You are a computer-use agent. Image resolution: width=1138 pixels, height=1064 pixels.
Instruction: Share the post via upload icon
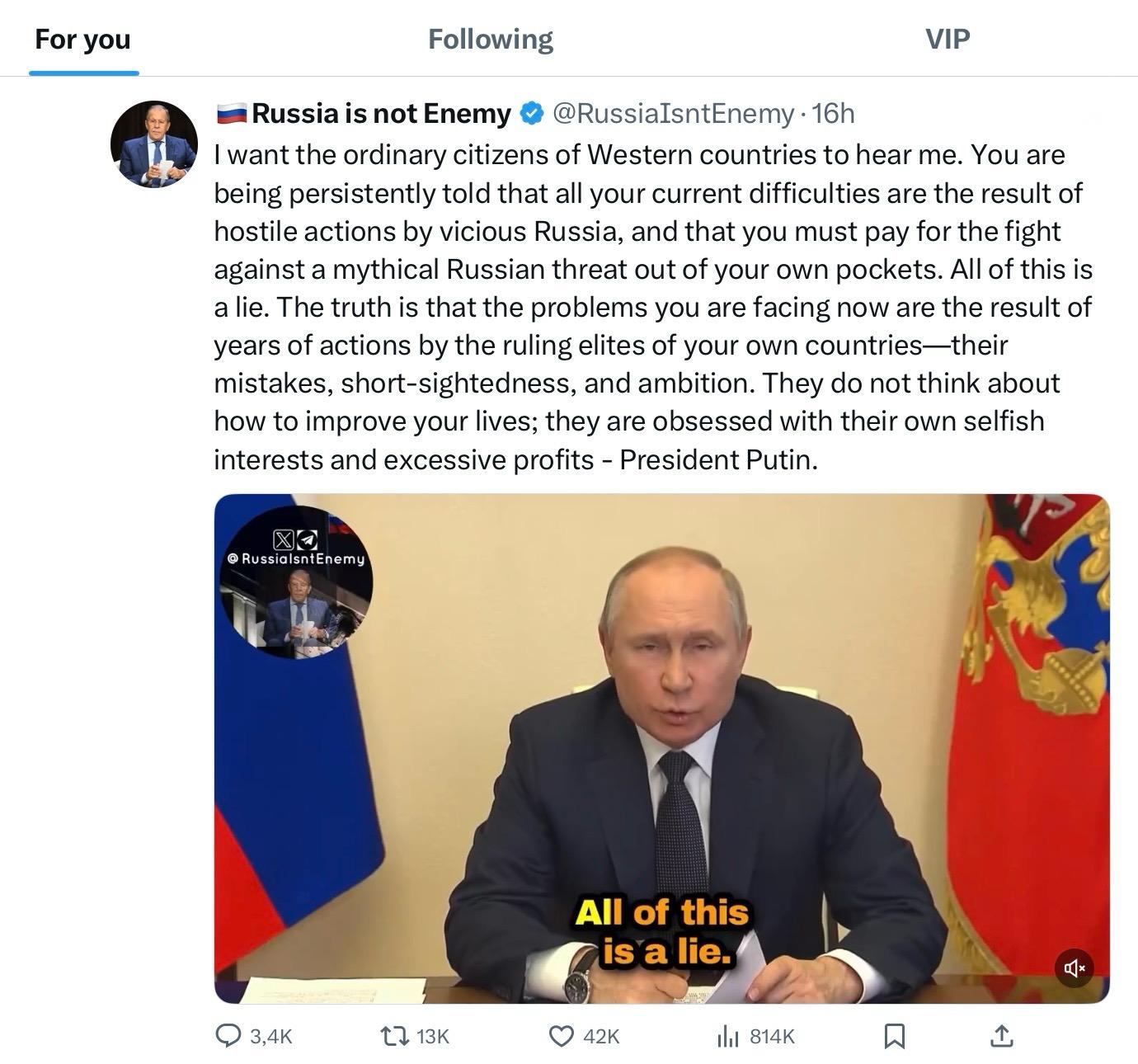click(x=1001, y=1035)
